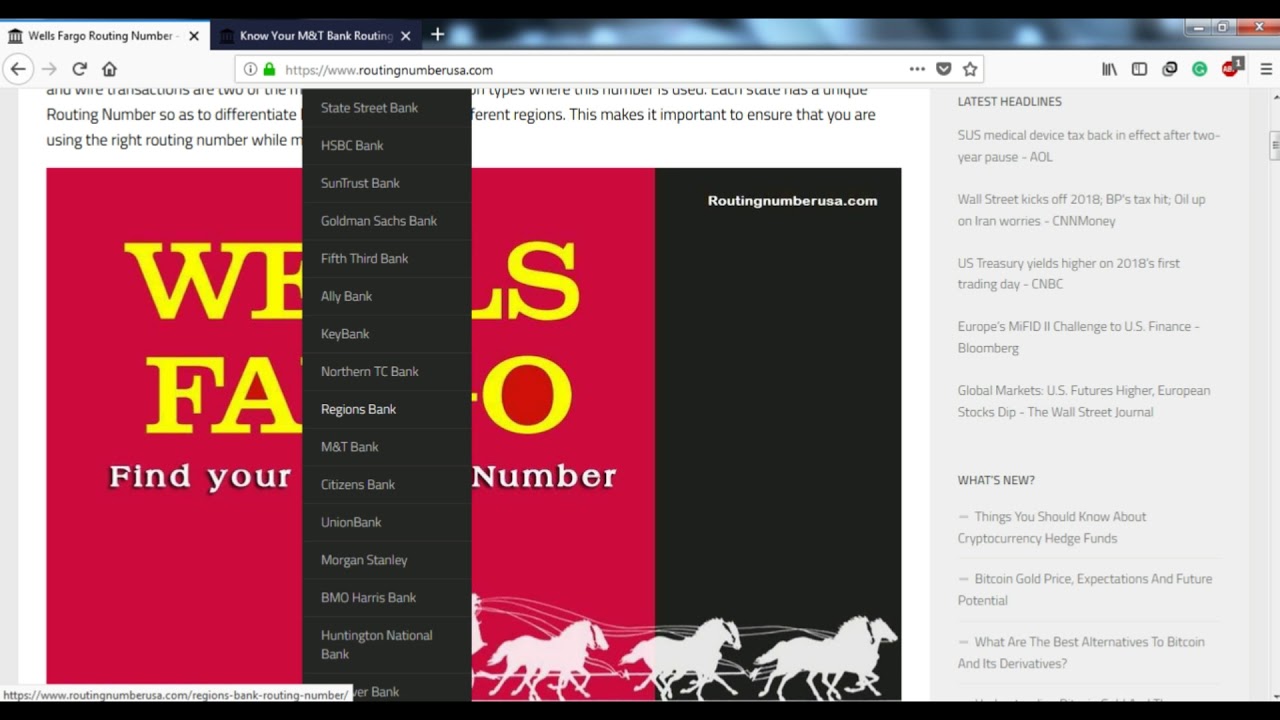Switch to the Know Your M&T Bank Routing tab

(315, 35)
